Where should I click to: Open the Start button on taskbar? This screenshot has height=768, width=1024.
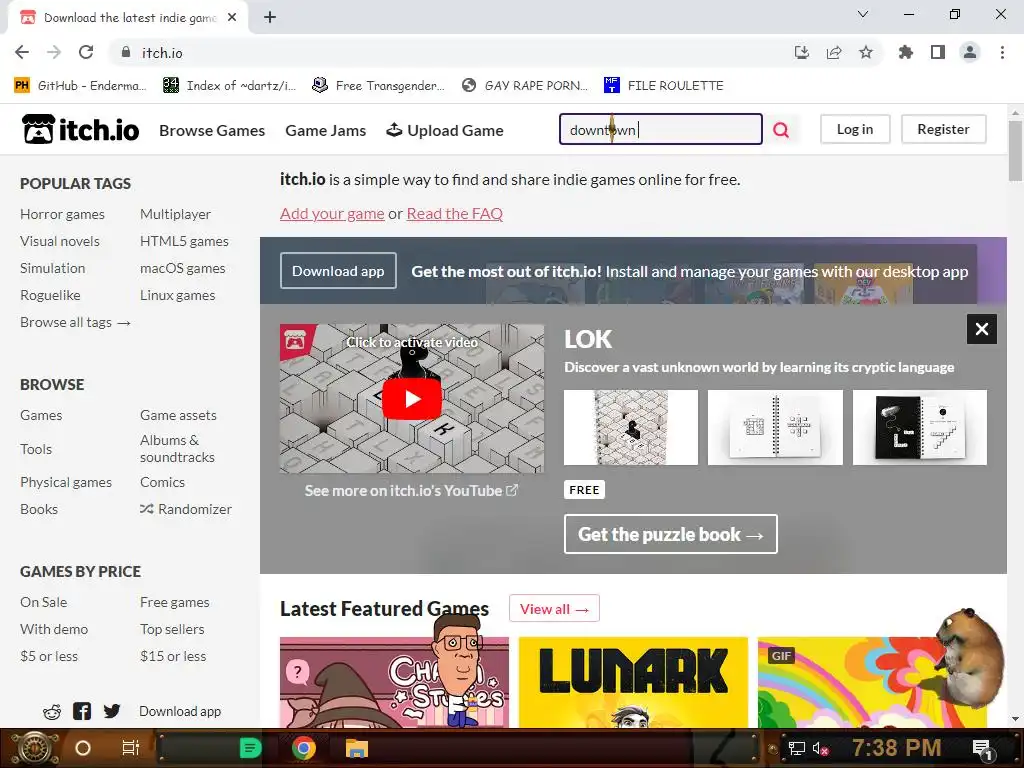coord(35,748)
